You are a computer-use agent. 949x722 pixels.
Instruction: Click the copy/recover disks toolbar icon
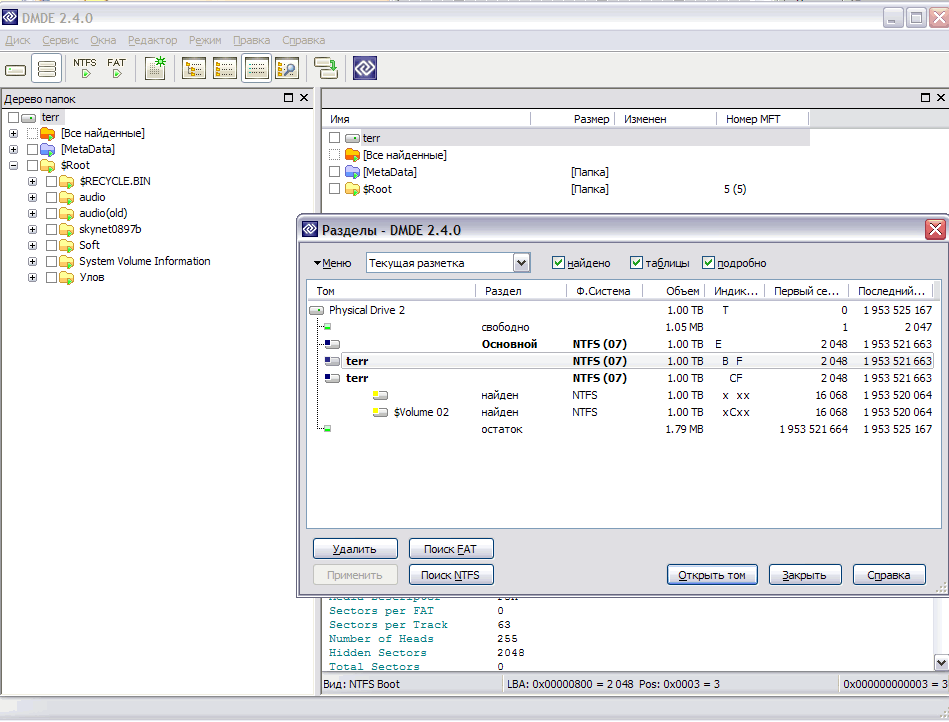click(x=326, y=68)
